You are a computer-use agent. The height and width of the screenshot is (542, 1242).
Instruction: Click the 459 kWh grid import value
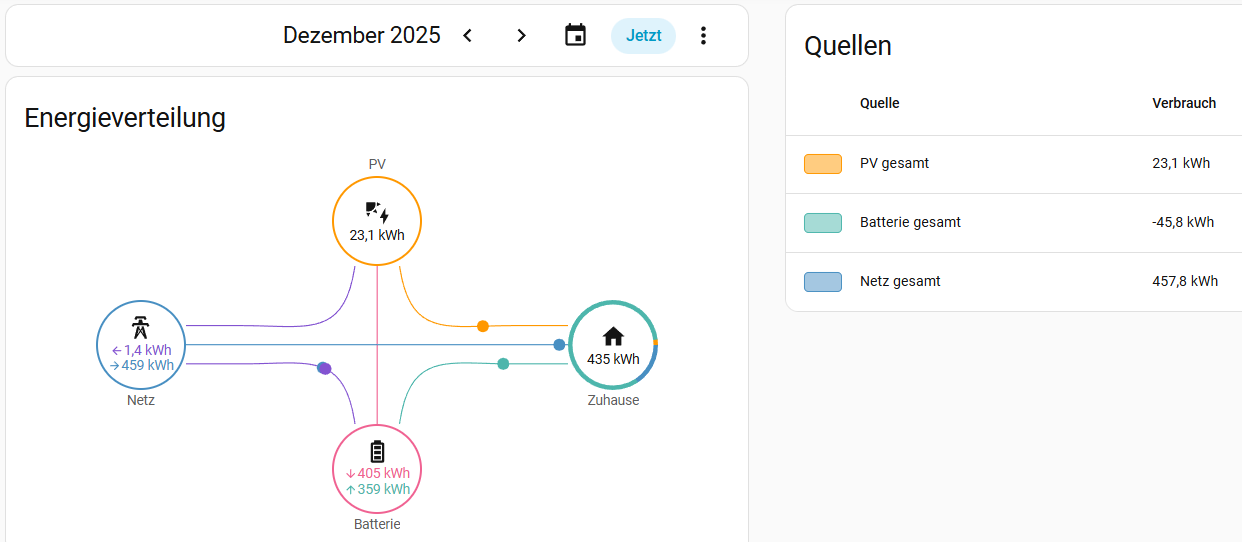click(147, 365)
